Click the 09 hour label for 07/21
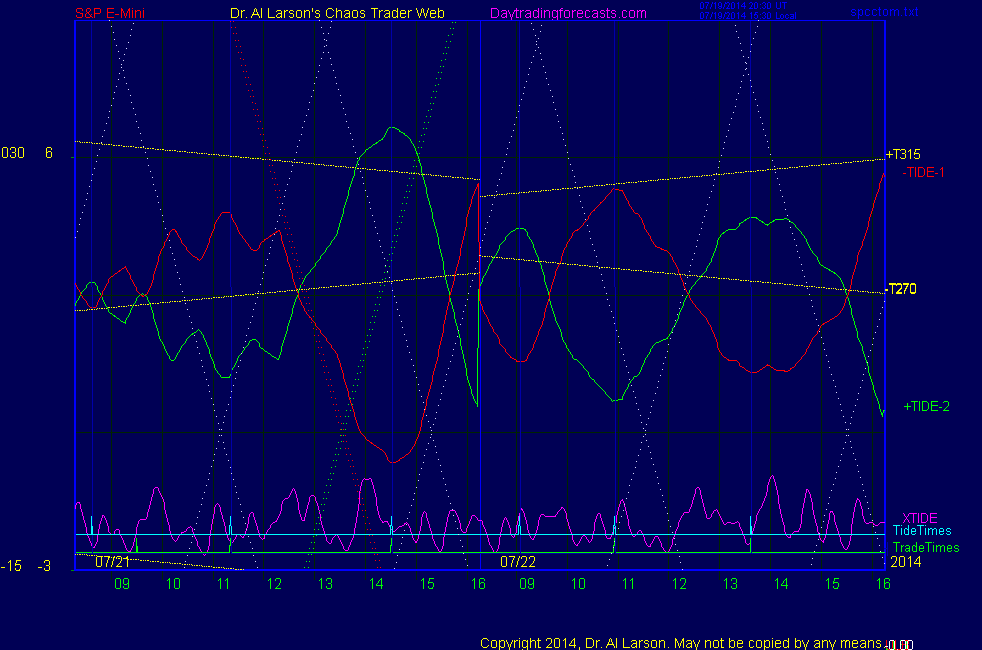Viewport: 982px width, 650px height. tap(122, 584)
